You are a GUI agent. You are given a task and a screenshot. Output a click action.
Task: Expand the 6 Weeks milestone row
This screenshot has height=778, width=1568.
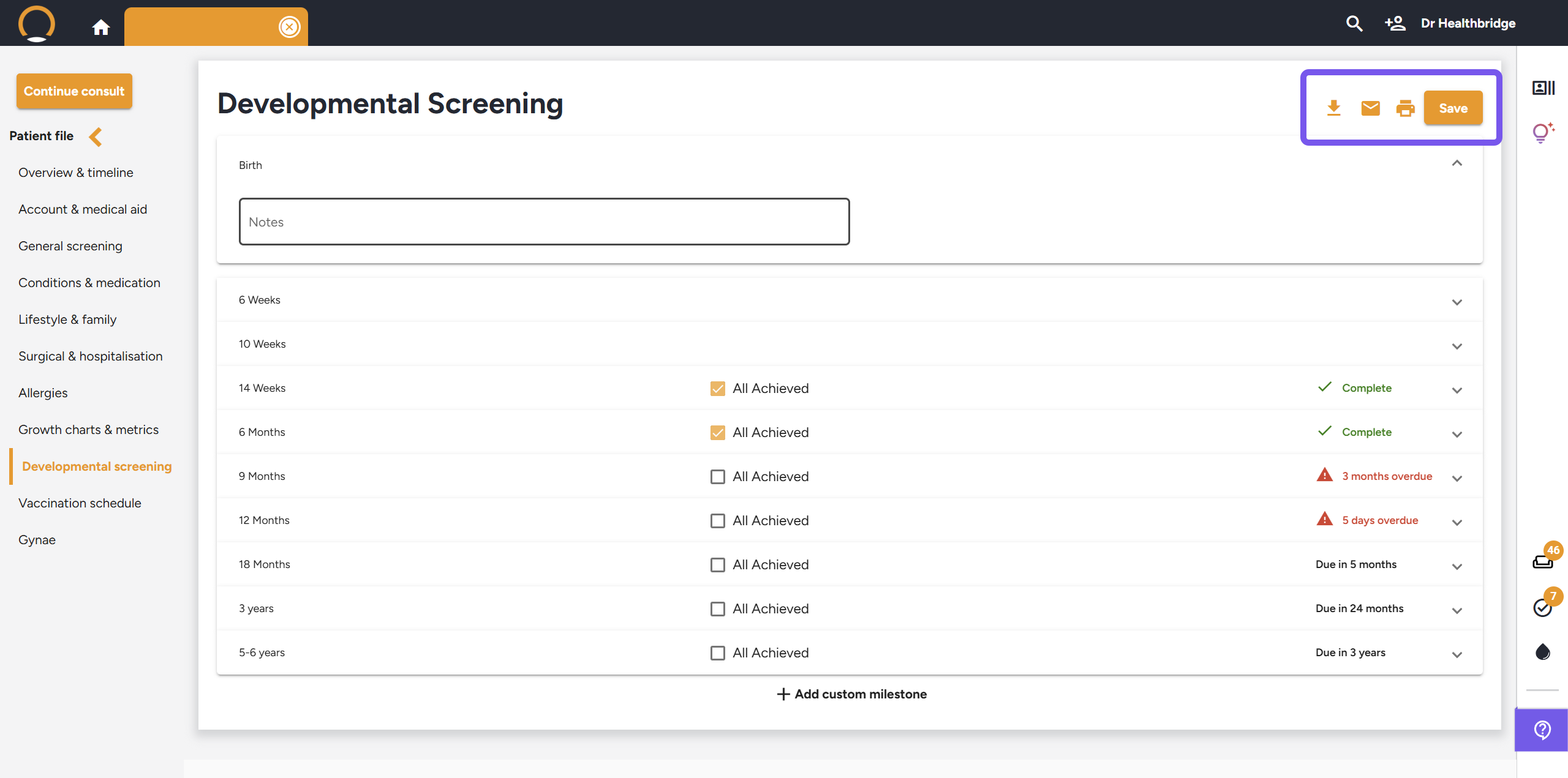(1457, 302)
